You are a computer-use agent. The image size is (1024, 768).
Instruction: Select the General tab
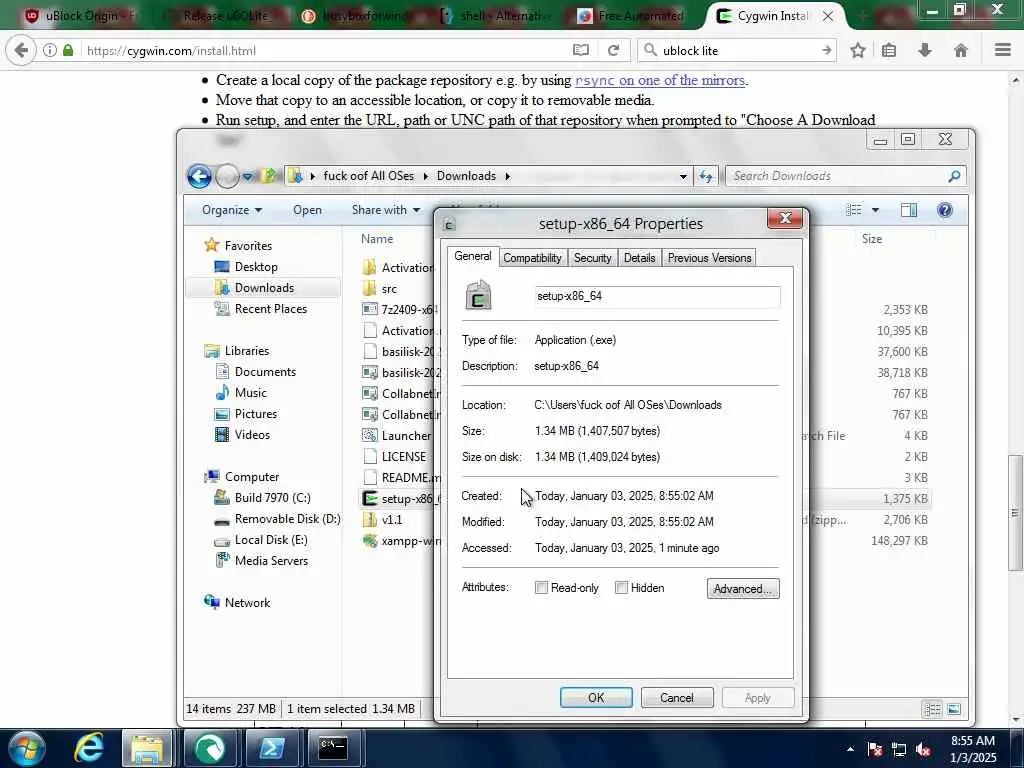[x=473, y=256]
